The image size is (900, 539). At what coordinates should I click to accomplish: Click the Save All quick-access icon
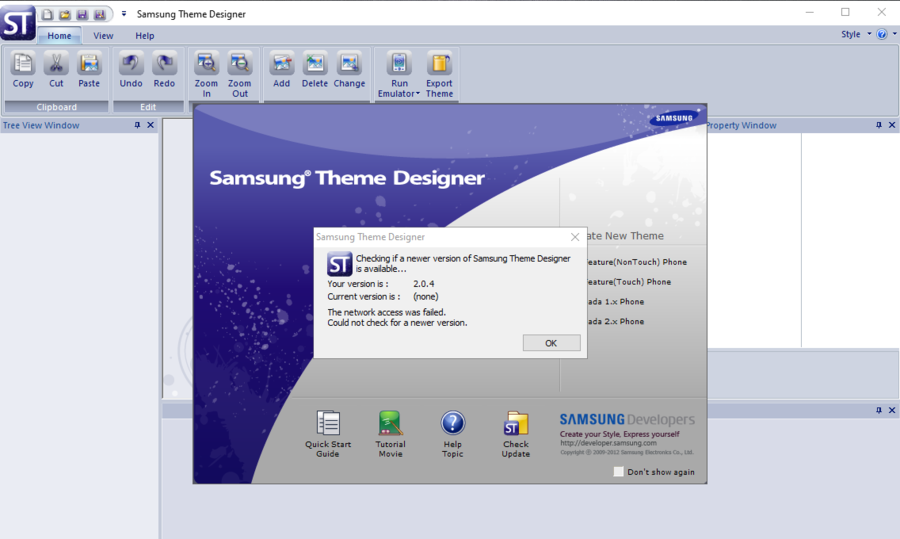[100, 14]
